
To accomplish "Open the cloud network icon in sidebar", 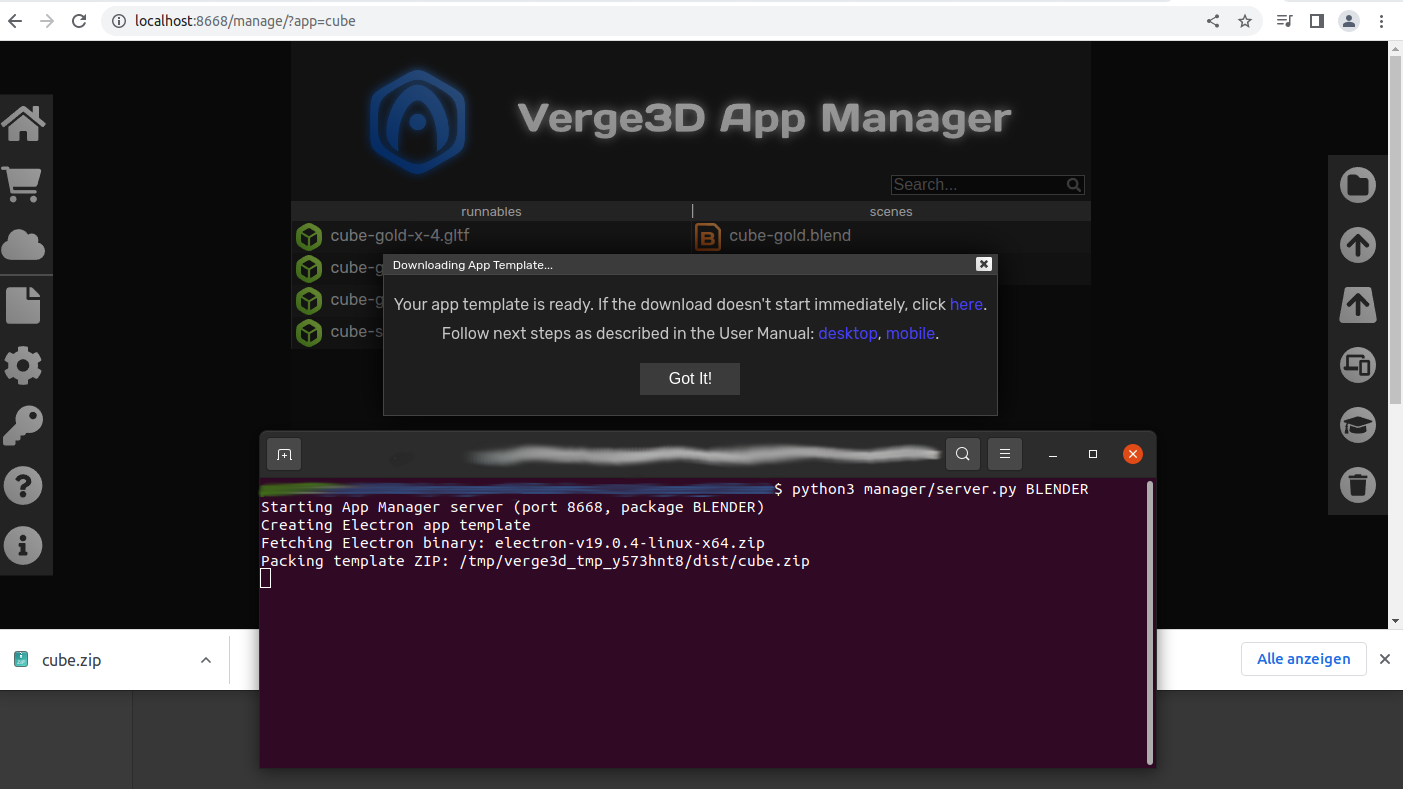I will [23, 244].
